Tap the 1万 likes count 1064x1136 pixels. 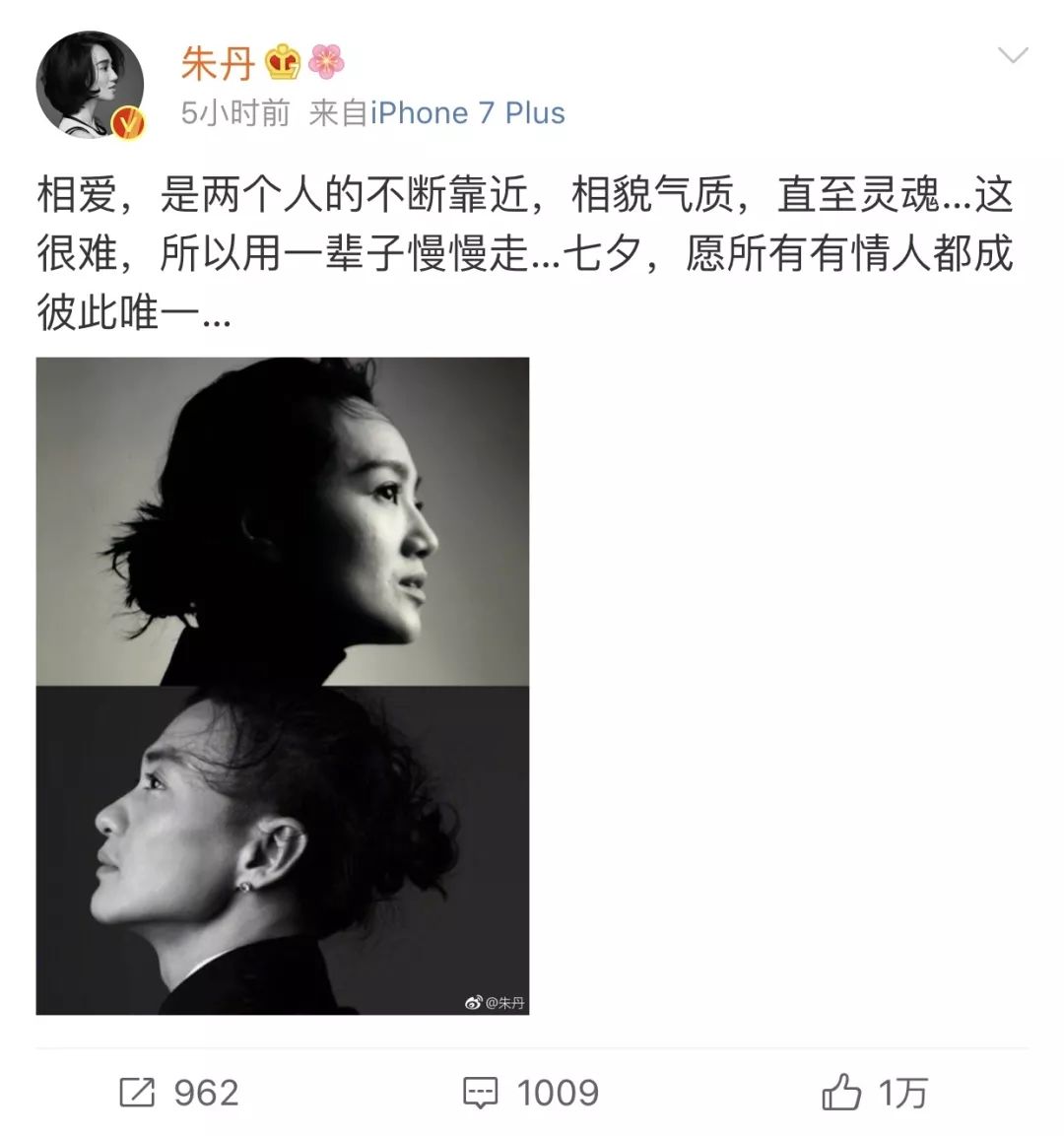pyautogui.click(x=902, y=1093)
